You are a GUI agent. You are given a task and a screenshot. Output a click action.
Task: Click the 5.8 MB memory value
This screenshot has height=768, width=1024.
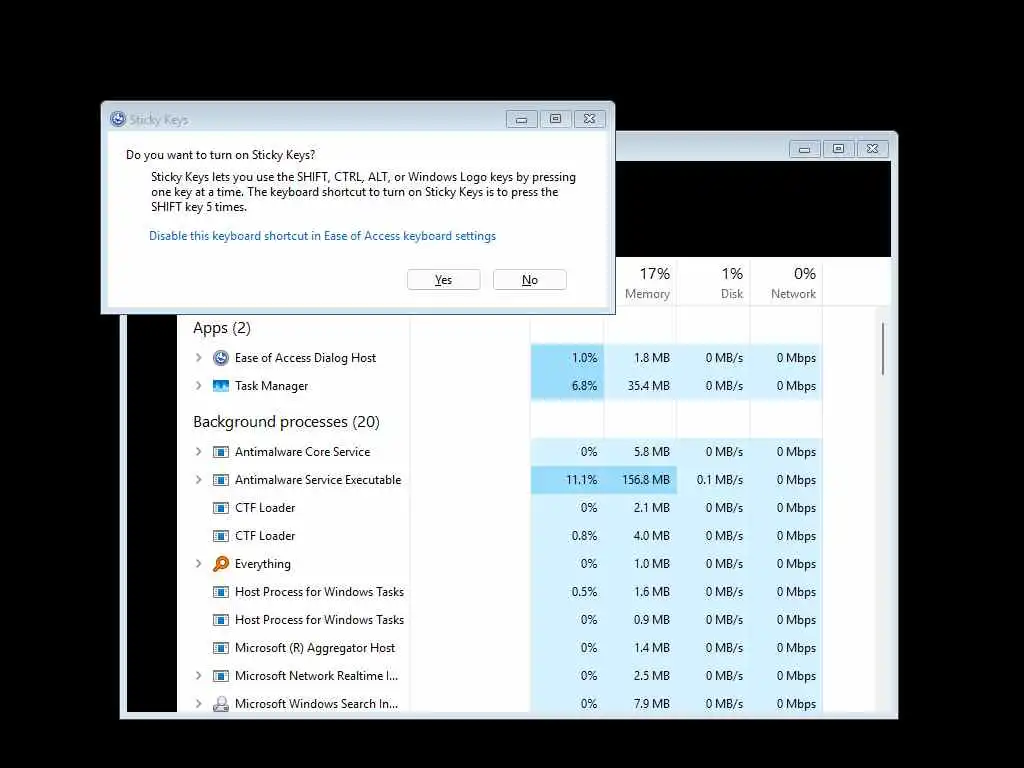tap(651, 452)
